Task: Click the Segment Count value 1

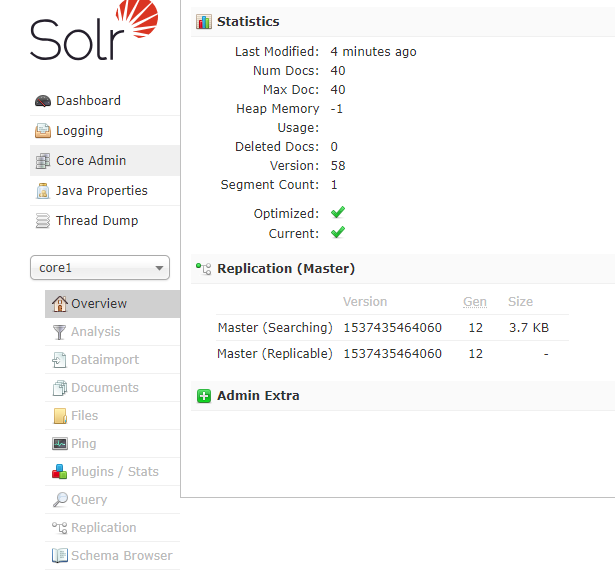Action: pyautogui.click(x=334, y=185)
